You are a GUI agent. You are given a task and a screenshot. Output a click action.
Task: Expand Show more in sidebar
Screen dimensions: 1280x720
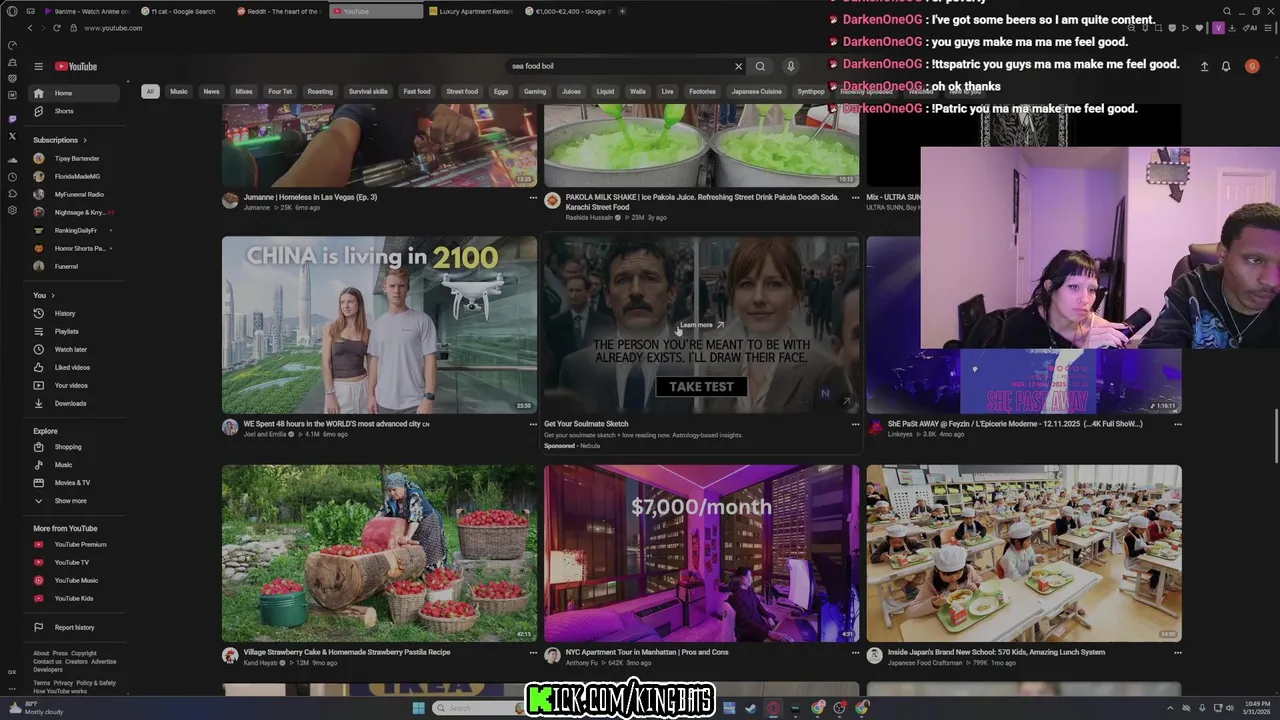75,501
